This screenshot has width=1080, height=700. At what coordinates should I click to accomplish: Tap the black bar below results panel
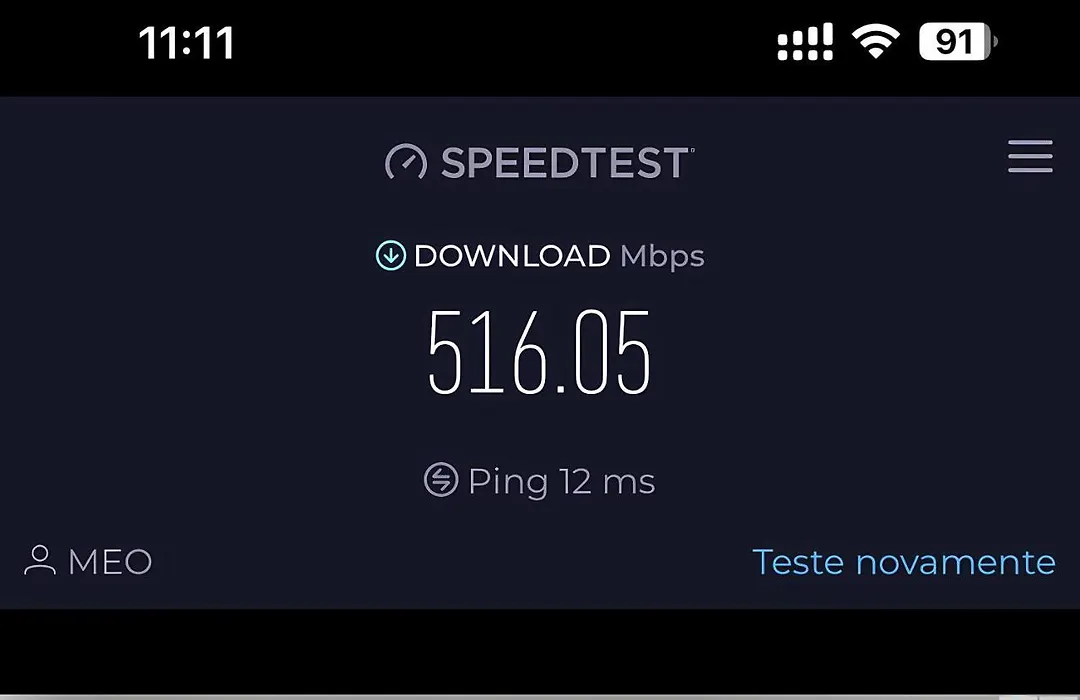(540, 651)
